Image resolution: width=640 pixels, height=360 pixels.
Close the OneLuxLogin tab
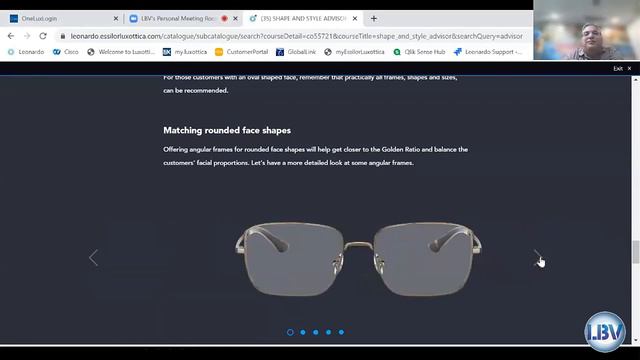click(116, 18)
